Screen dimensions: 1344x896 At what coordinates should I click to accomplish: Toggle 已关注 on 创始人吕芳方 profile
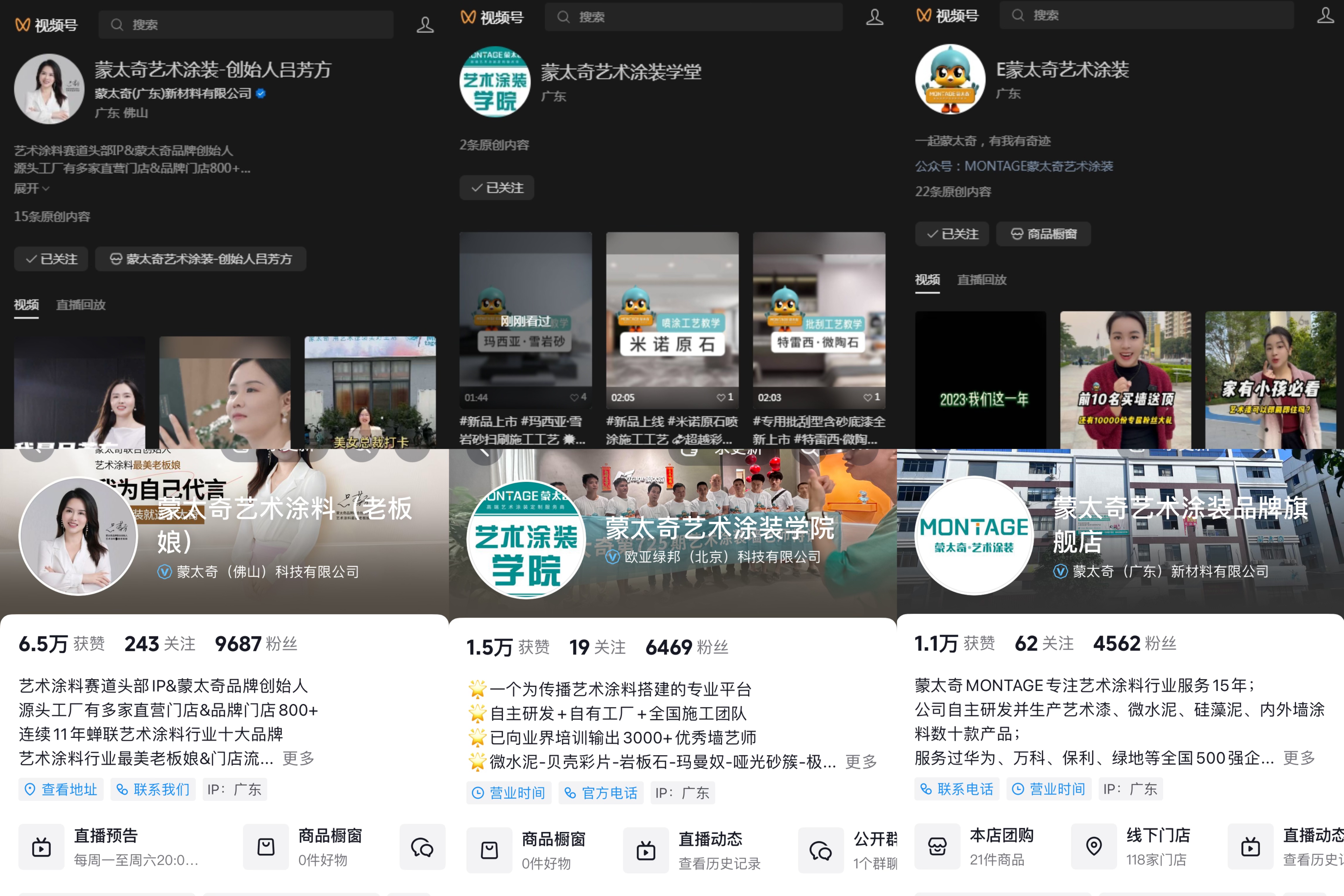point(51,259)
